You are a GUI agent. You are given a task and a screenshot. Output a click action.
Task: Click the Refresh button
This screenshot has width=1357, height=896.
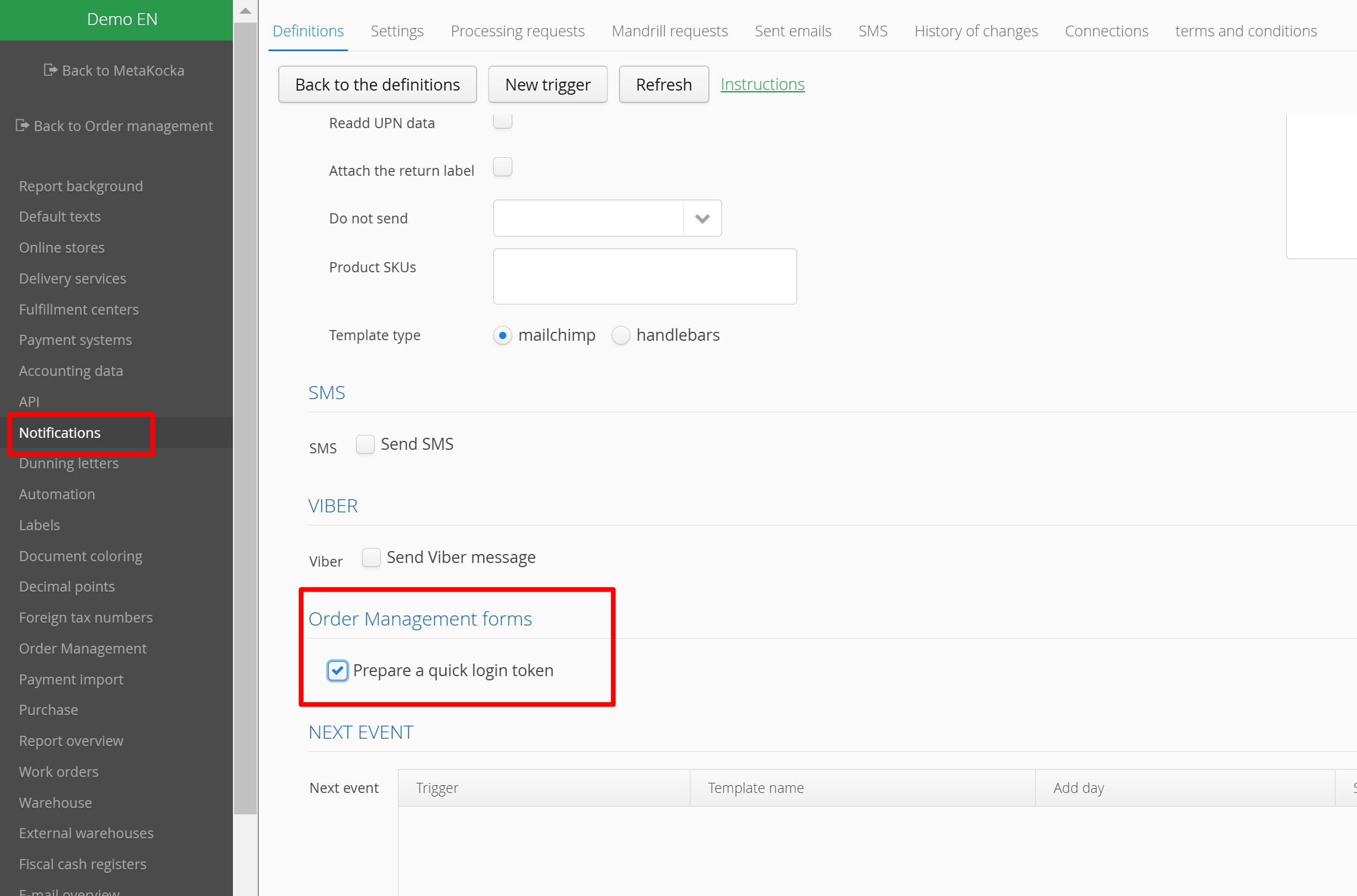664,85
